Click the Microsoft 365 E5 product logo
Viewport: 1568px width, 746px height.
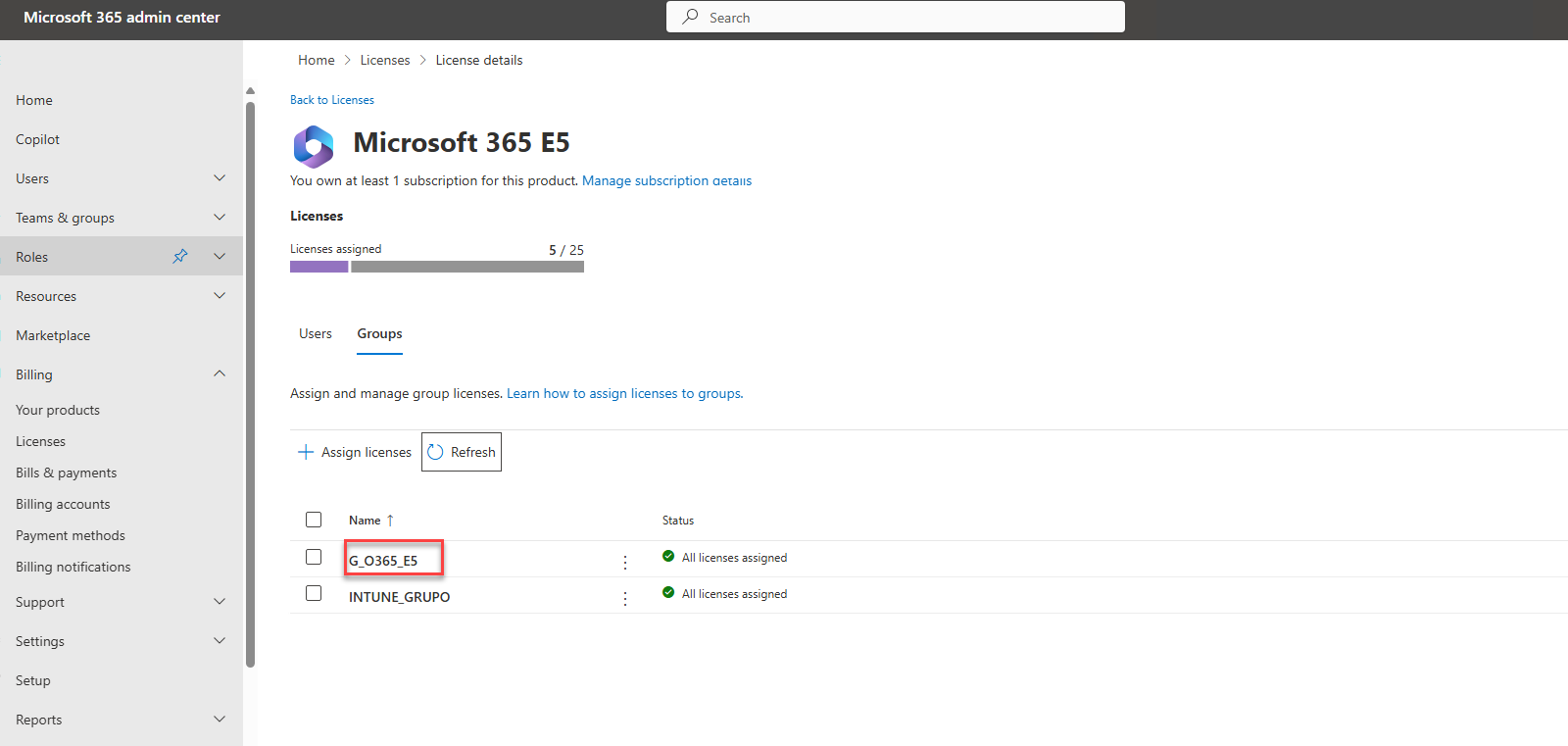pyautogui.click(x=314, y=146)
